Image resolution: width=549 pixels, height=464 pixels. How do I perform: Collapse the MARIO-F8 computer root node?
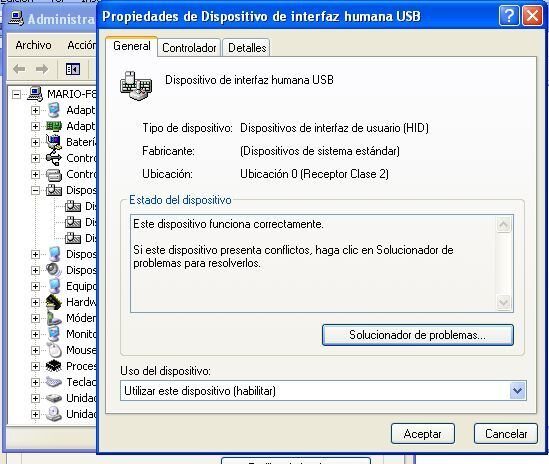16,94
